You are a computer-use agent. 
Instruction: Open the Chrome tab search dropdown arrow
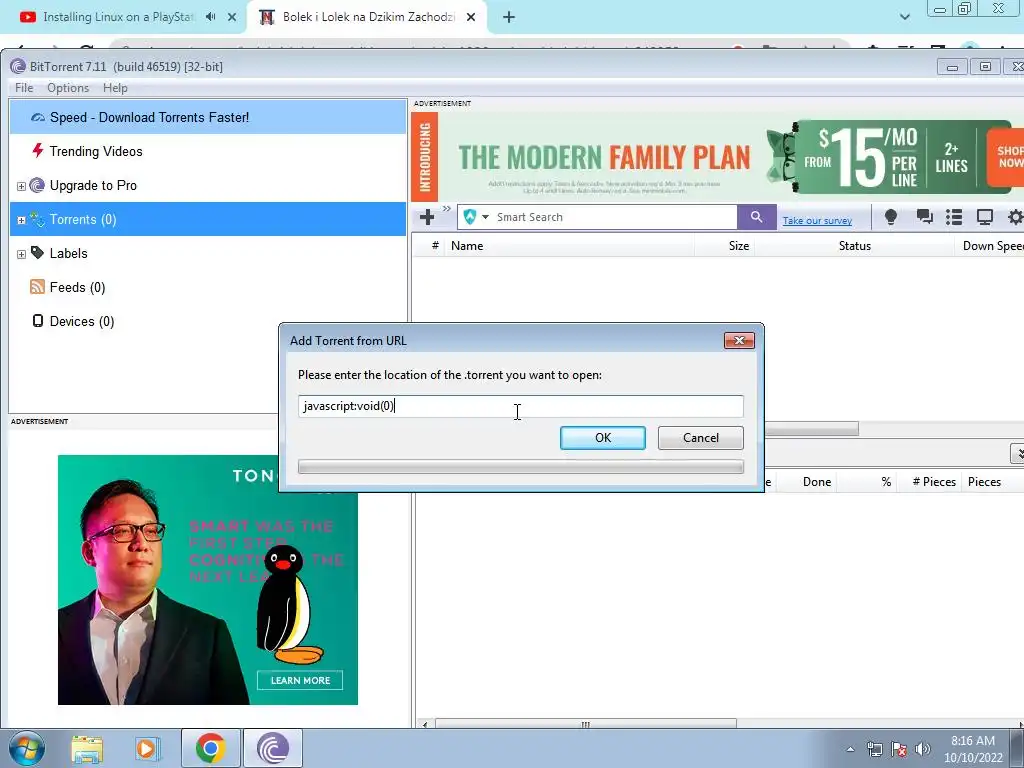pyautogui.click(x=904, y=18)
